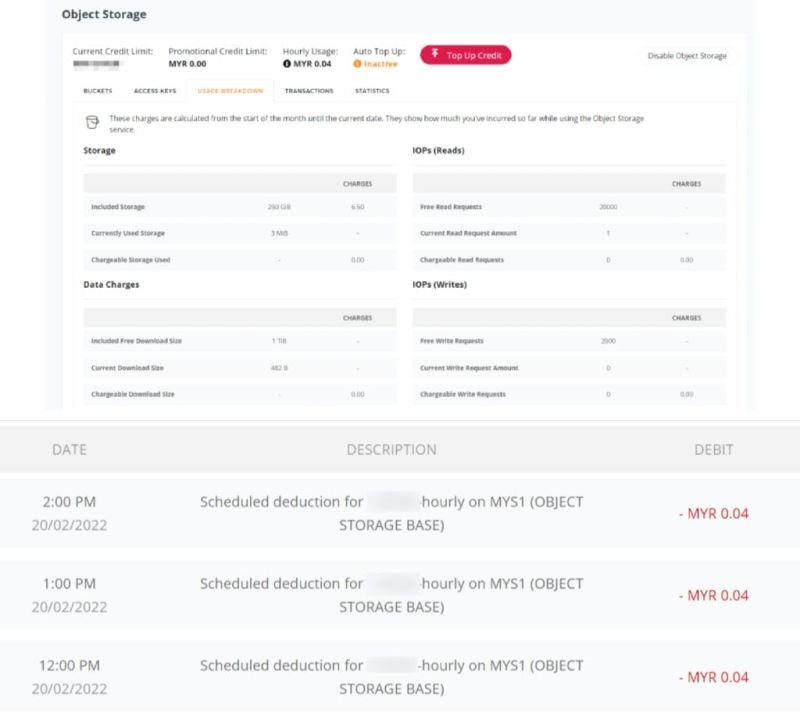This screenshot has width=800, height=725.
Task: Click the storage box icon beside the charges notice
Action: point(91,121)
